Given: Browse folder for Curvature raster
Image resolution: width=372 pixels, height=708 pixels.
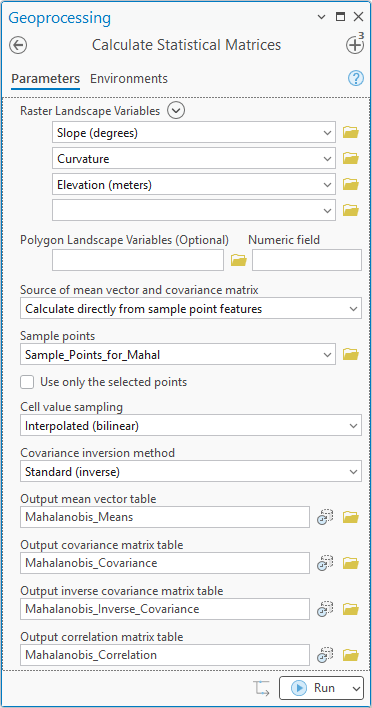Looking at the screenshot, I should pyautogui.click(x=351, y=158).
